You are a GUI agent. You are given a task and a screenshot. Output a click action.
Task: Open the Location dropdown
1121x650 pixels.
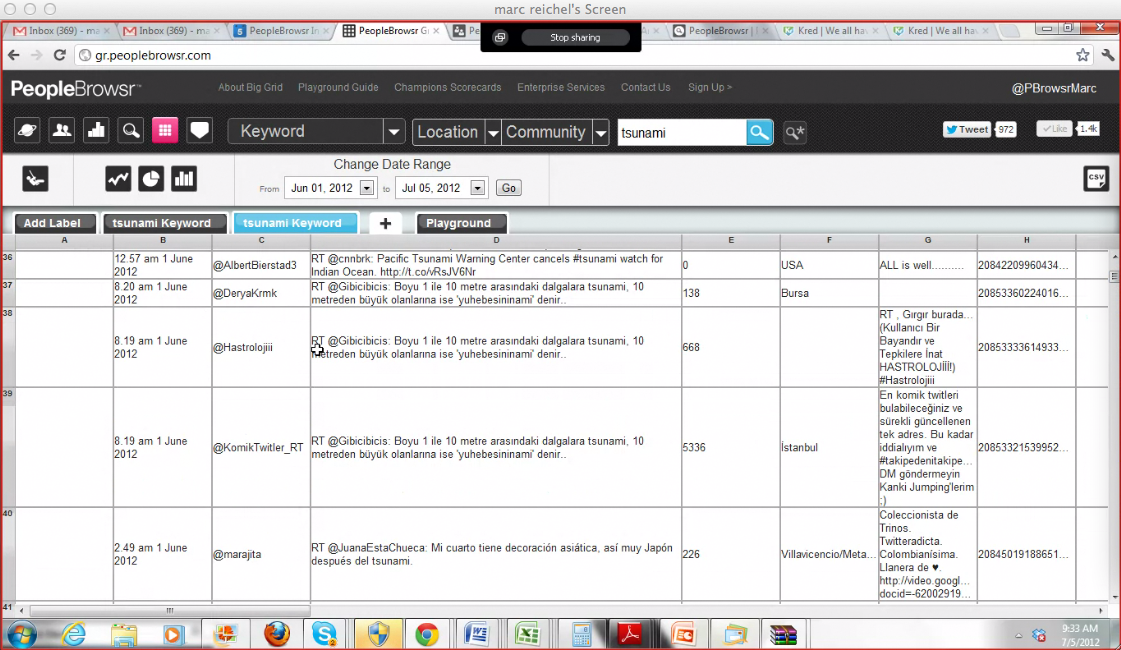(x=493, y=132)
